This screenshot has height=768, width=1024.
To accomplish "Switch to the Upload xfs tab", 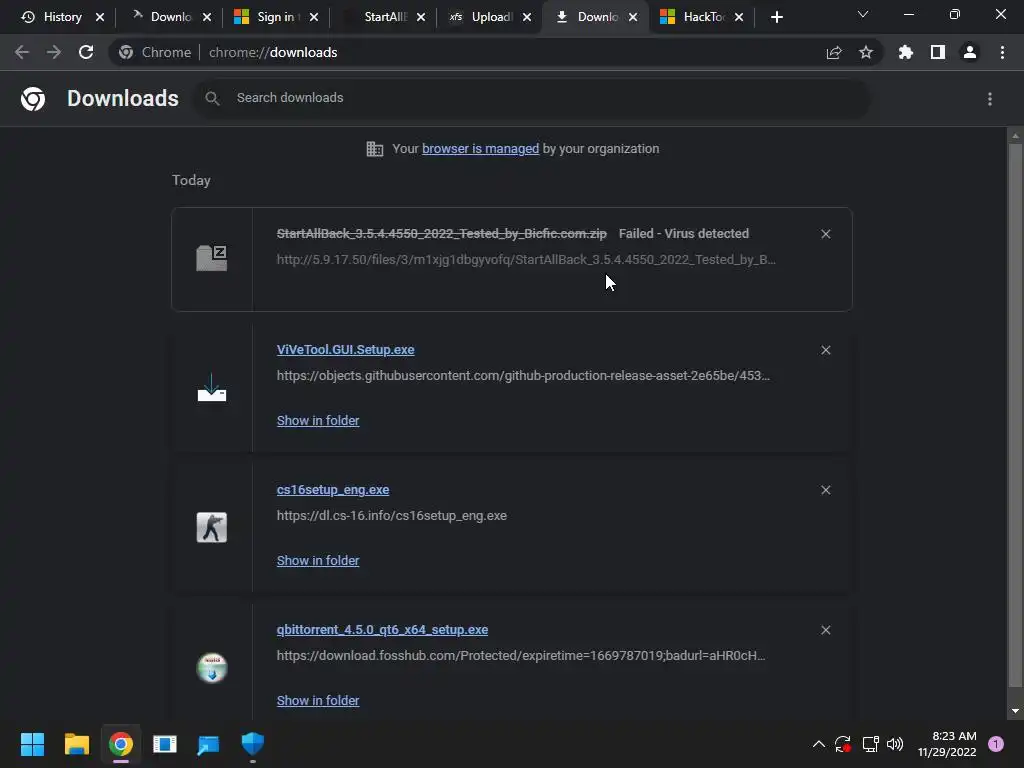I will coord(491,17).
